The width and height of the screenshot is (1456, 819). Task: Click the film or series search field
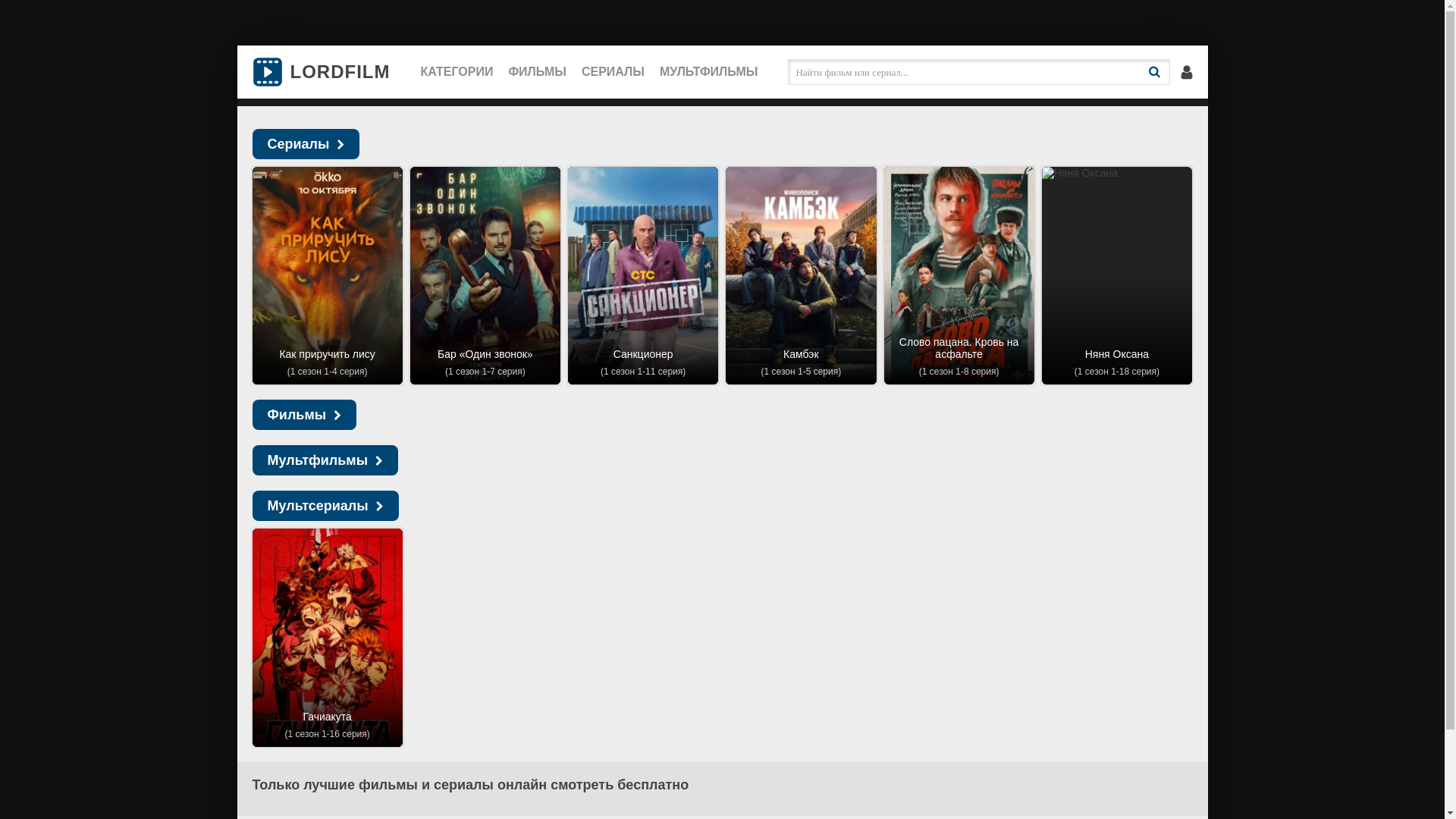click(x=963, y=72)
